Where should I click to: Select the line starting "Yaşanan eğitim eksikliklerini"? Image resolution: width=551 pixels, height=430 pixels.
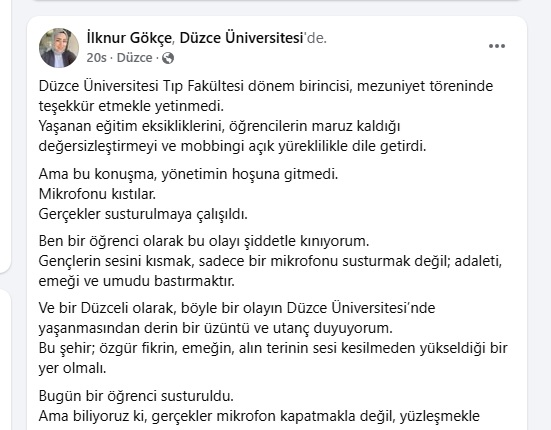(x=220, y=126)
